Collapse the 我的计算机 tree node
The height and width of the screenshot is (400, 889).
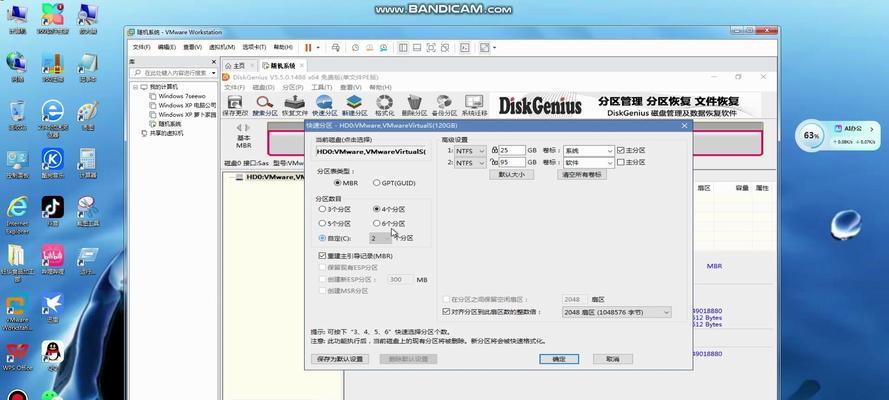[136, 87]
